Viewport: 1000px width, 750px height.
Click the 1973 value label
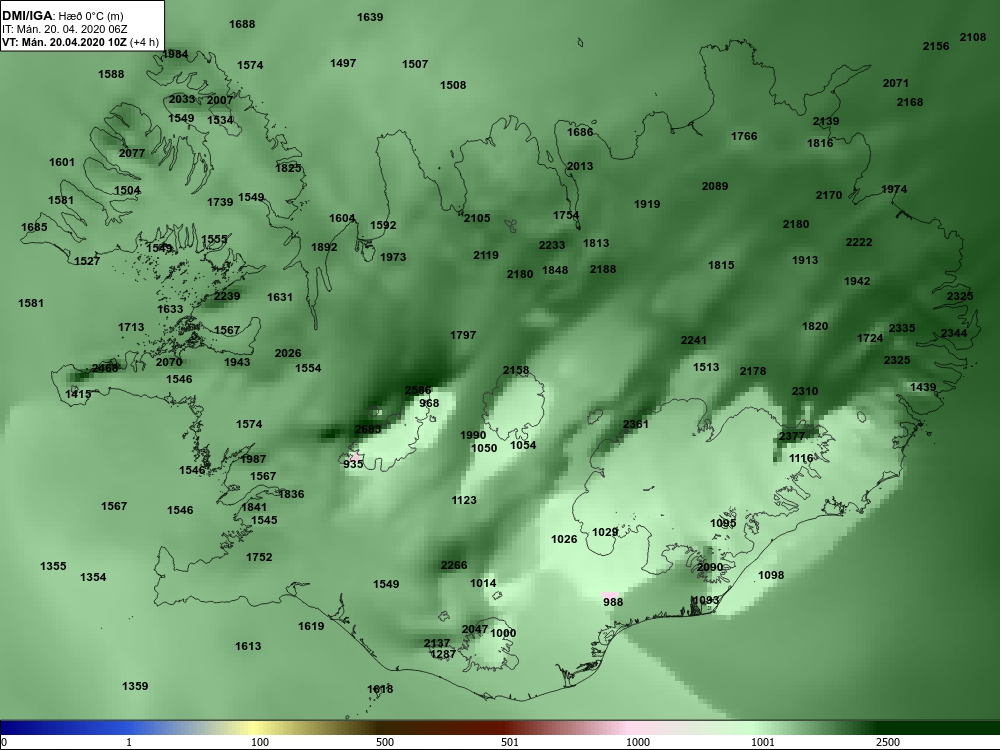tap(393, 257)
